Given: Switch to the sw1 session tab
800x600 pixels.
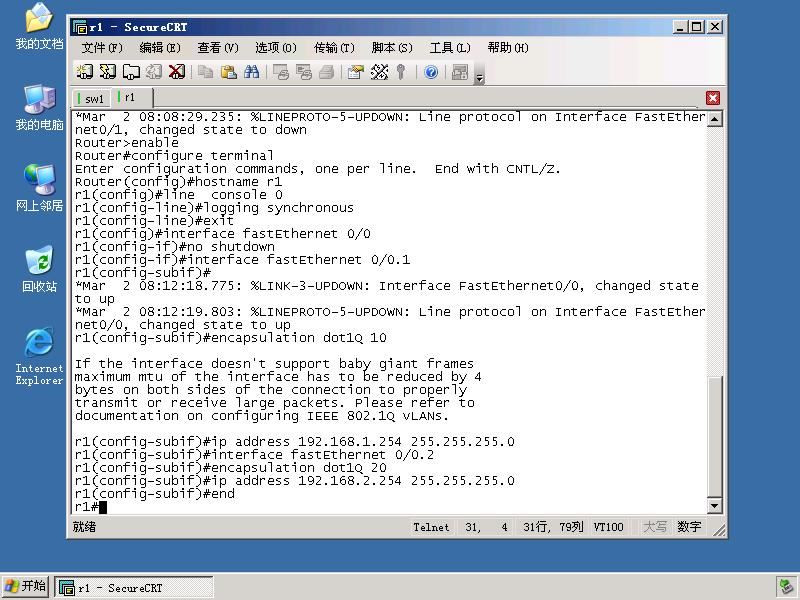Looking at the screenshot, I should click(x=91, y=98).
